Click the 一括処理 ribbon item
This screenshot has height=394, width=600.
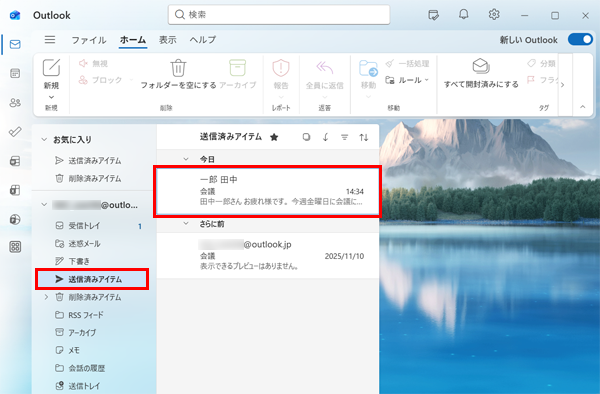pyautogui.click(x=407, y=63)
